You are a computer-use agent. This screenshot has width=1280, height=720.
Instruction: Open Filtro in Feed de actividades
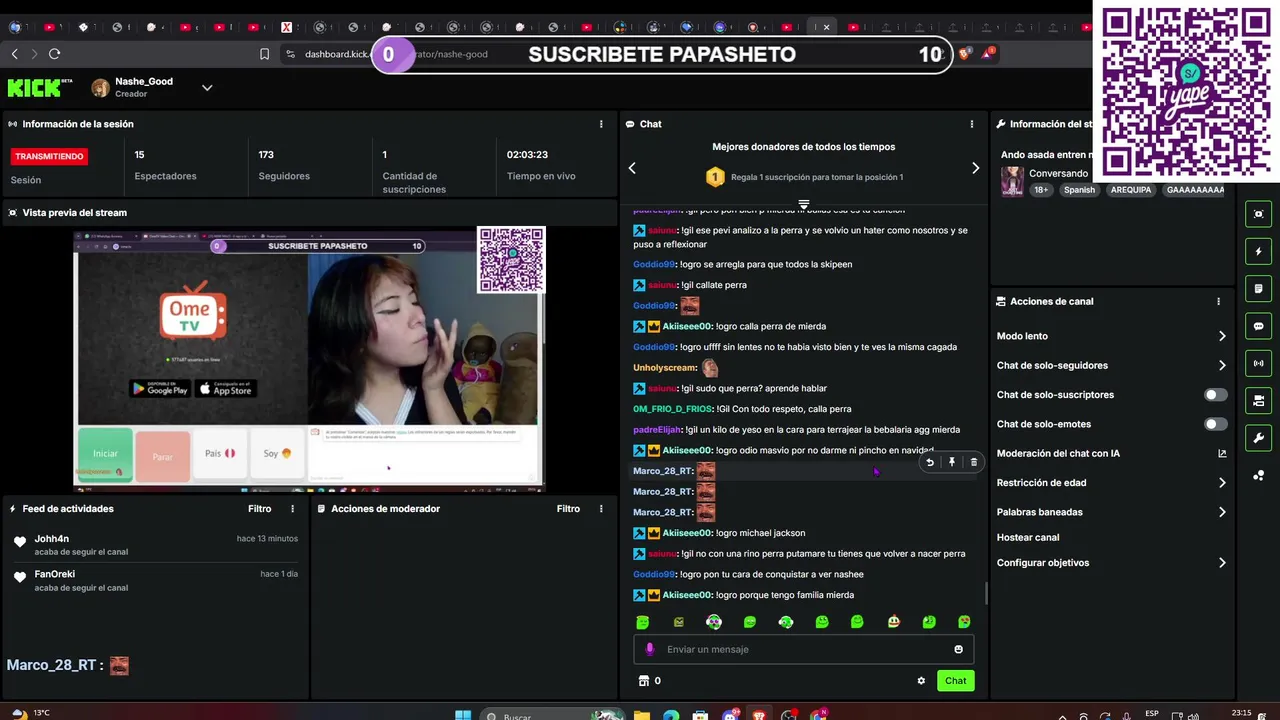[x=260, y=509]
